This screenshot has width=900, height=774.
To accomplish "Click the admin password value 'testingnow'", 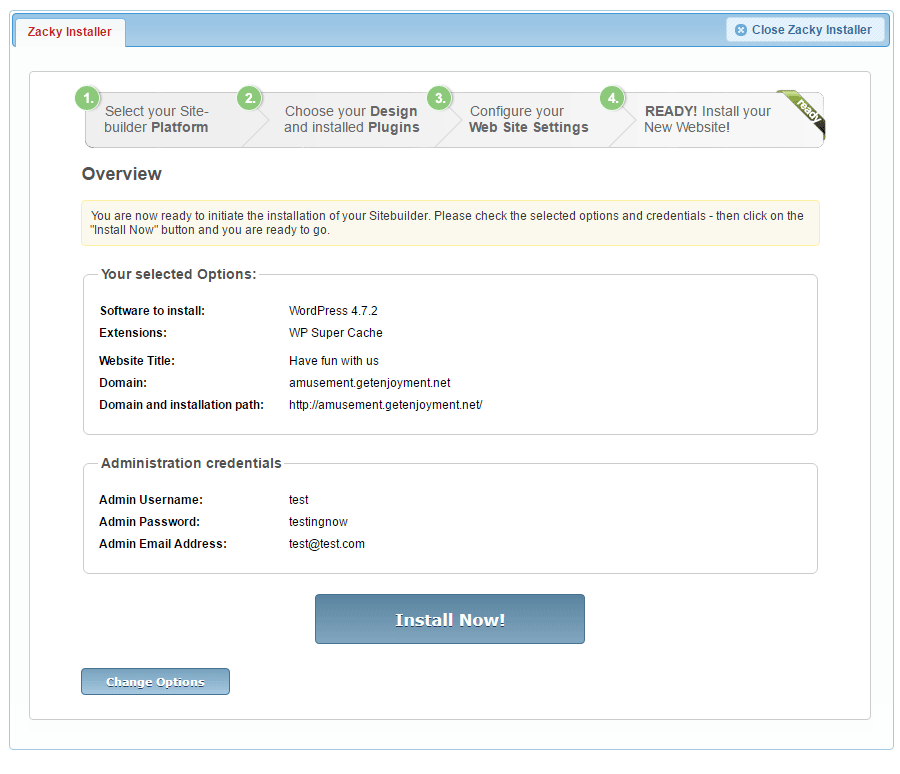I will tap(318, 522).
